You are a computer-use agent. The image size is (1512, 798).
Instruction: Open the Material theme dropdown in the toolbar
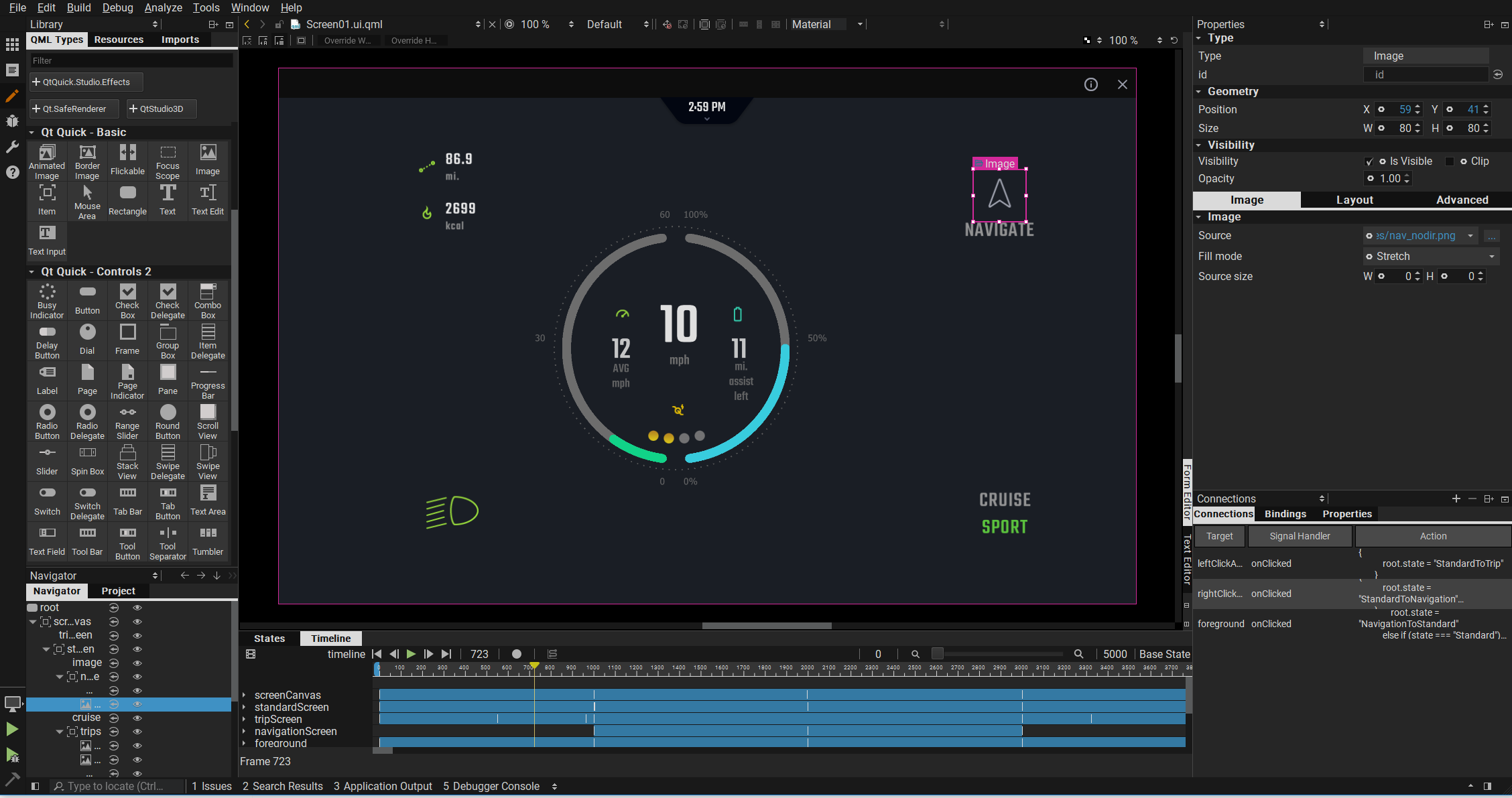pos(859,24)
